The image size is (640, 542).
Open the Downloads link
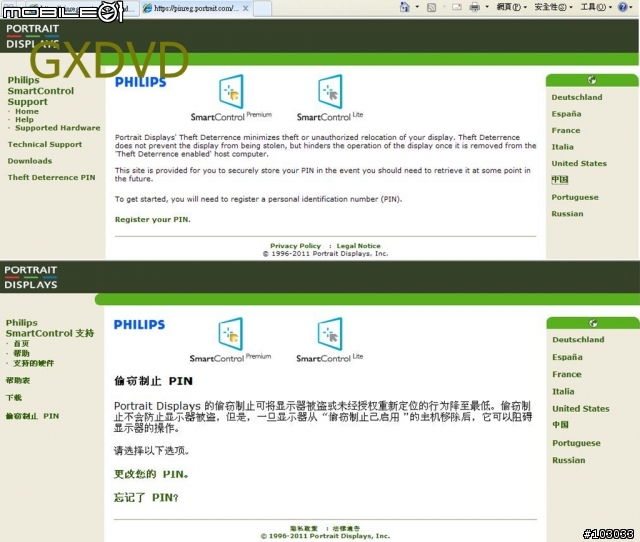(x=30, y=161)
